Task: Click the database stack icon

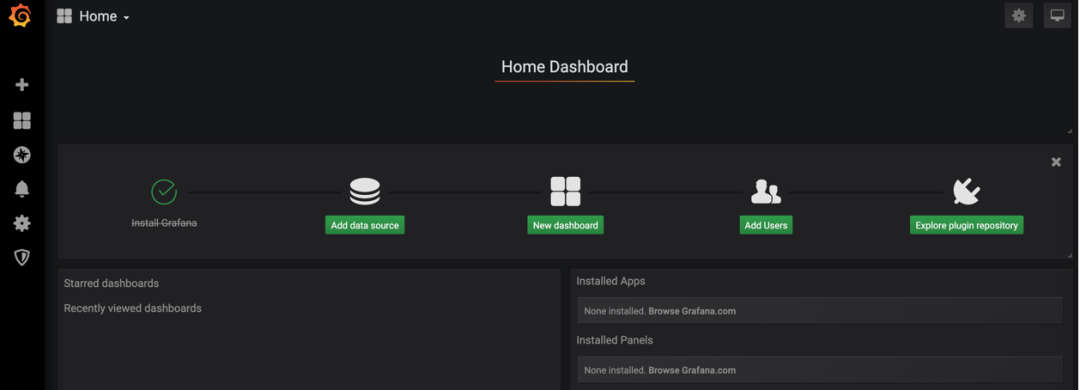Action: 364,192
